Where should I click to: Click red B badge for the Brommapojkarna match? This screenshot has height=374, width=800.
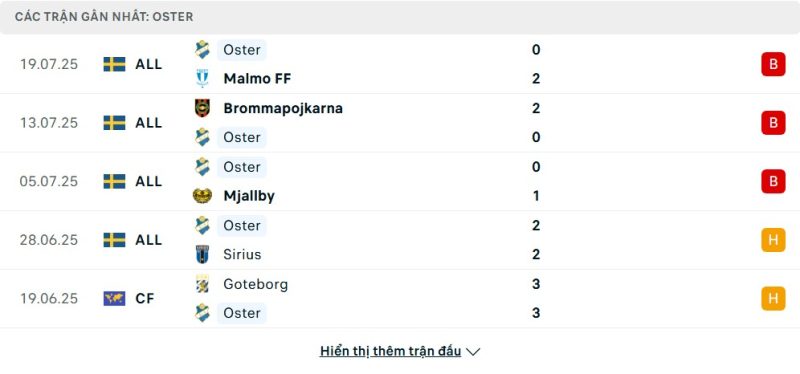tap(773, 123)
